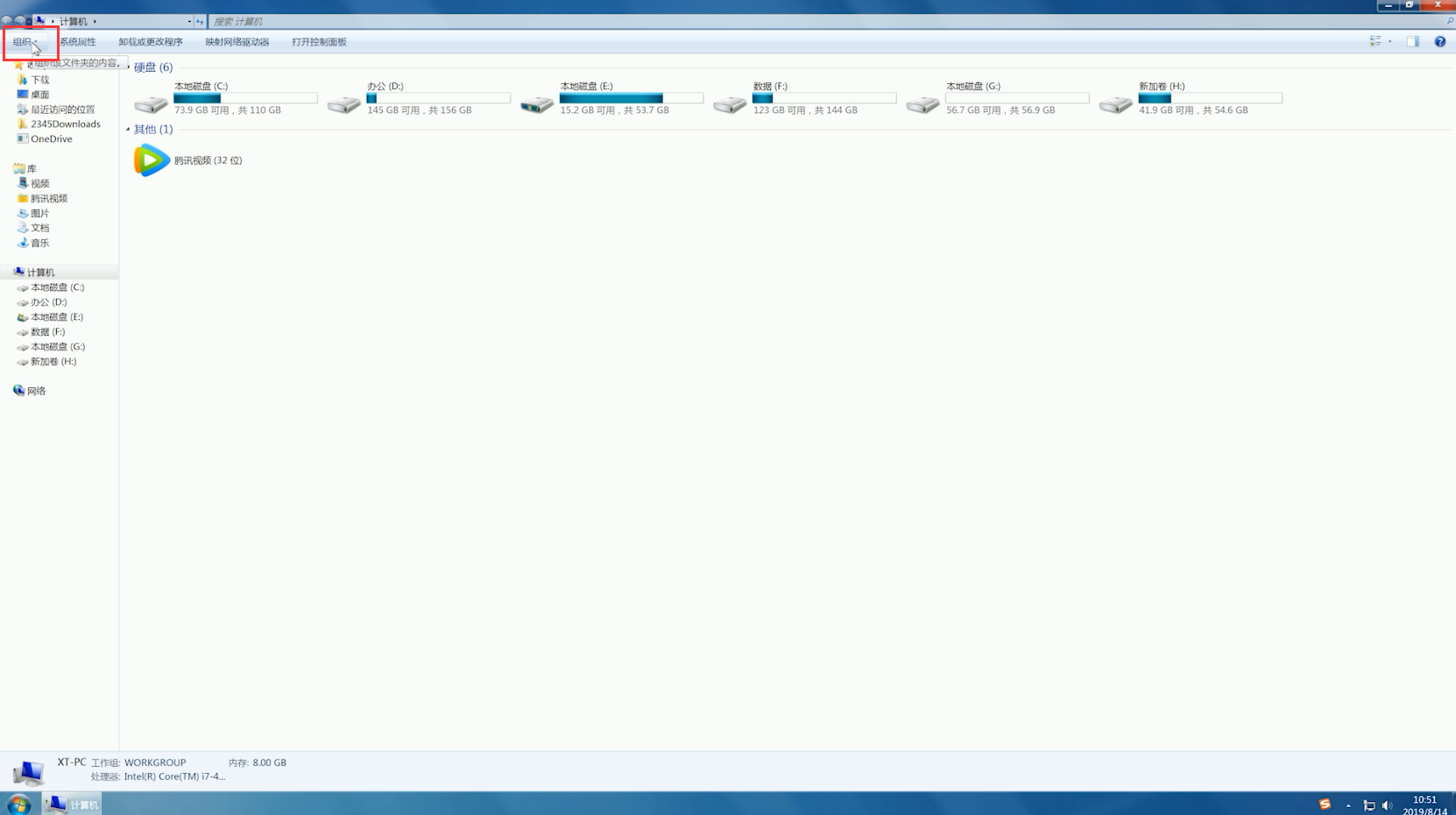Select 本地磁盘 (C:) in navigation pane
The height and width of the screenshot is (815, 1456).
(58, 287)
